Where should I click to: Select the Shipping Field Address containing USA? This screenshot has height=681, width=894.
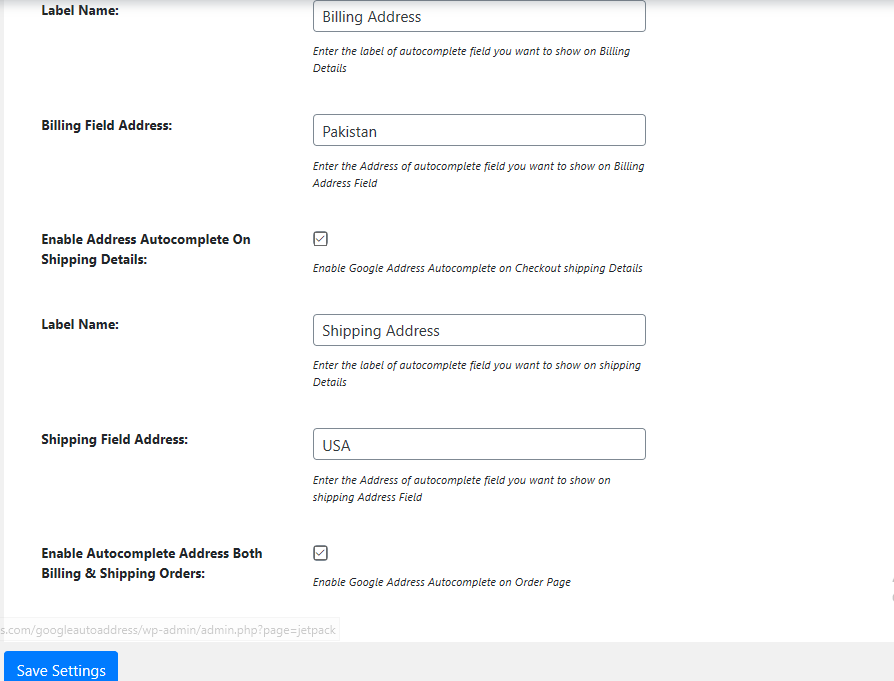478,444
